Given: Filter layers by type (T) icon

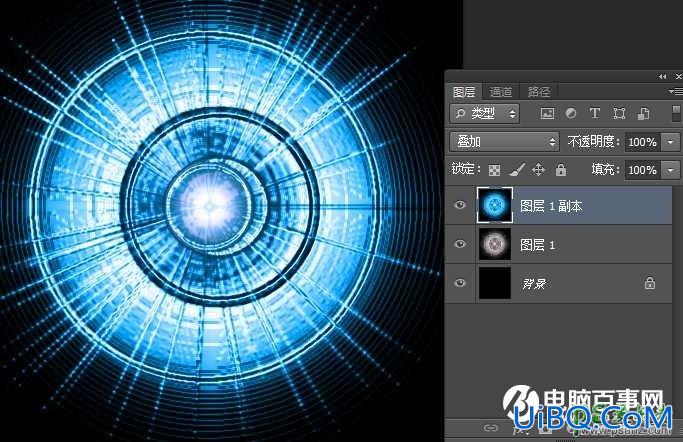Looking at the screenshot, I should pyautogui.click(x=595, y=114).
